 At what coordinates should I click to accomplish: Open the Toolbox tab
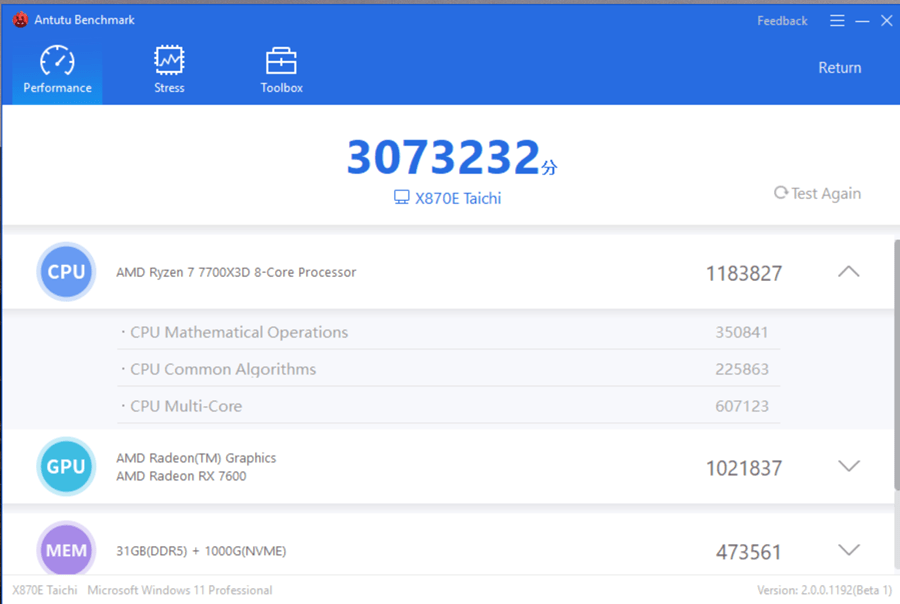pos(281,70)
